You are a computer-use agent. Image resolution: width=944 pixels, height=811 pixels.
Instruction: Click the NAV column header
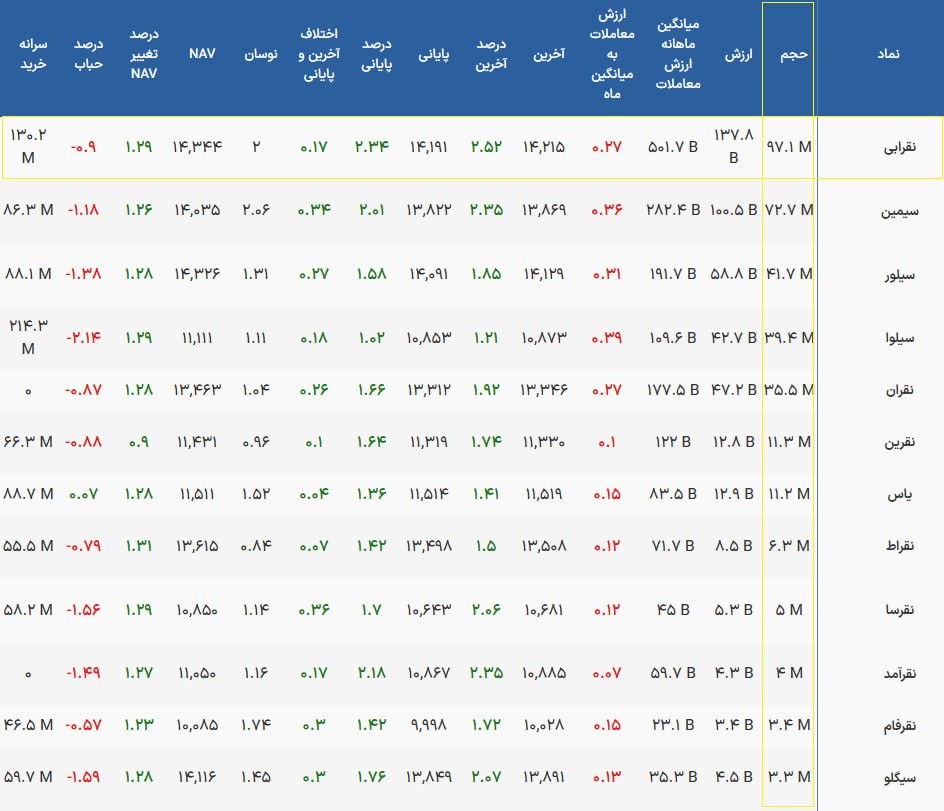pyautogui.click(x=202, y=54)
